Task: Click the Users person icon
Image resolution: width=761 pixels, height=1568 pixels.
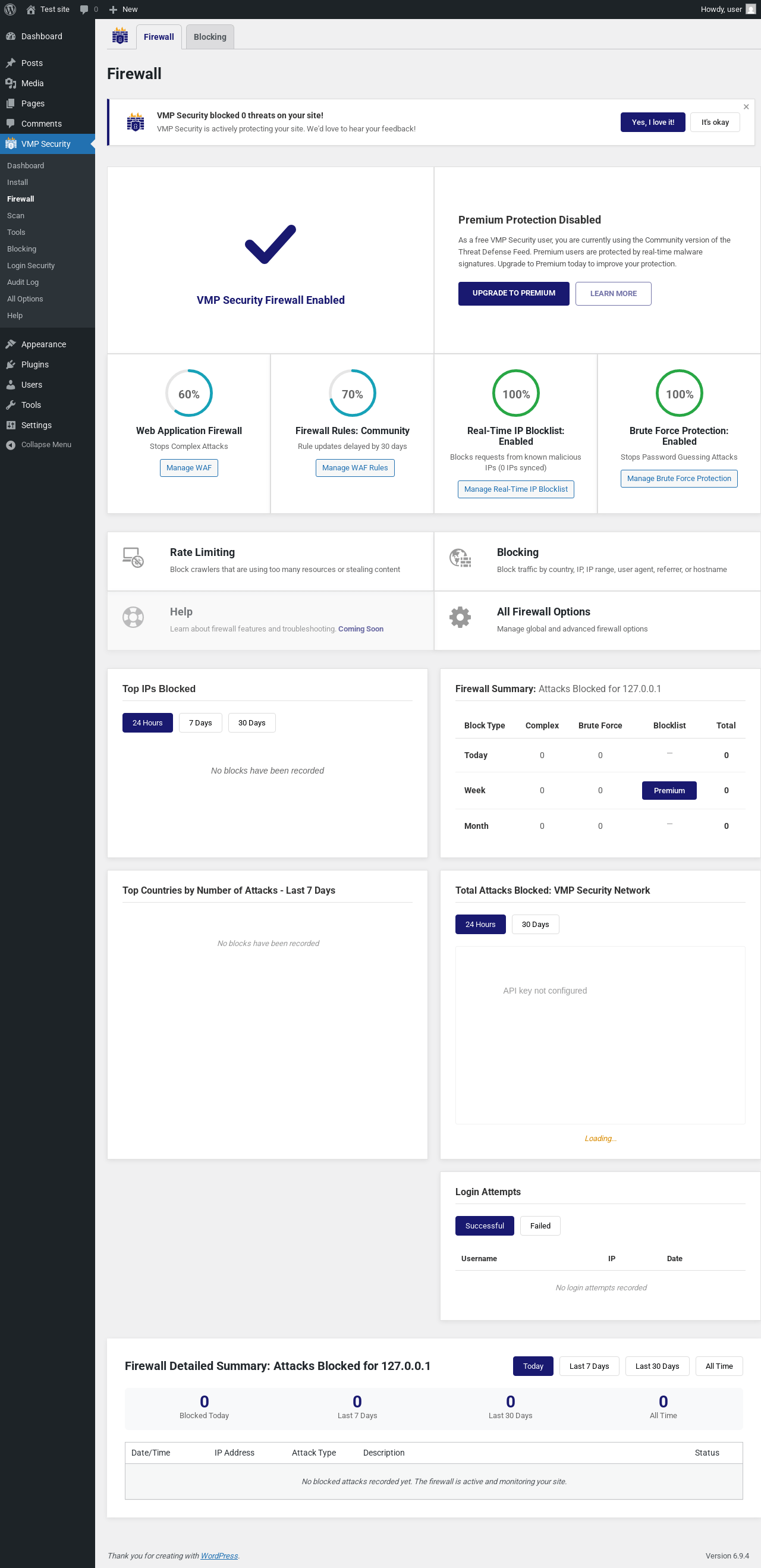Action: pos(10,385)
